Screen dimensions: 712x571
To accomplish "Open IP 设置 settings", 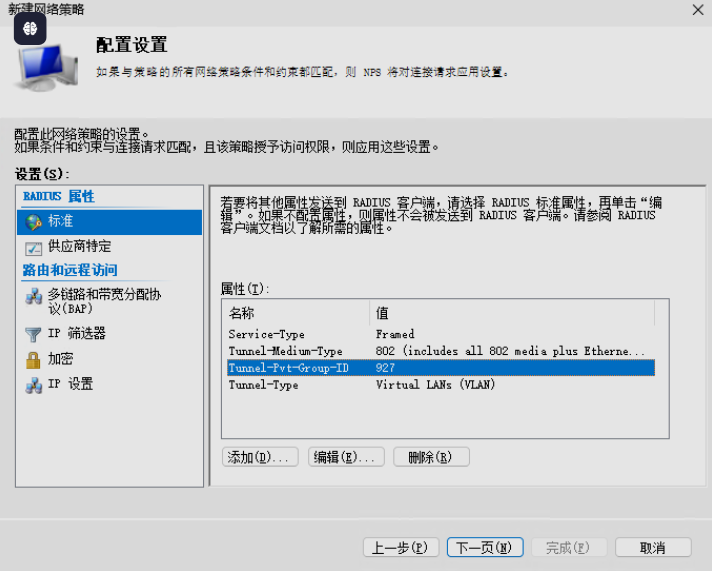I will point(109,384).
